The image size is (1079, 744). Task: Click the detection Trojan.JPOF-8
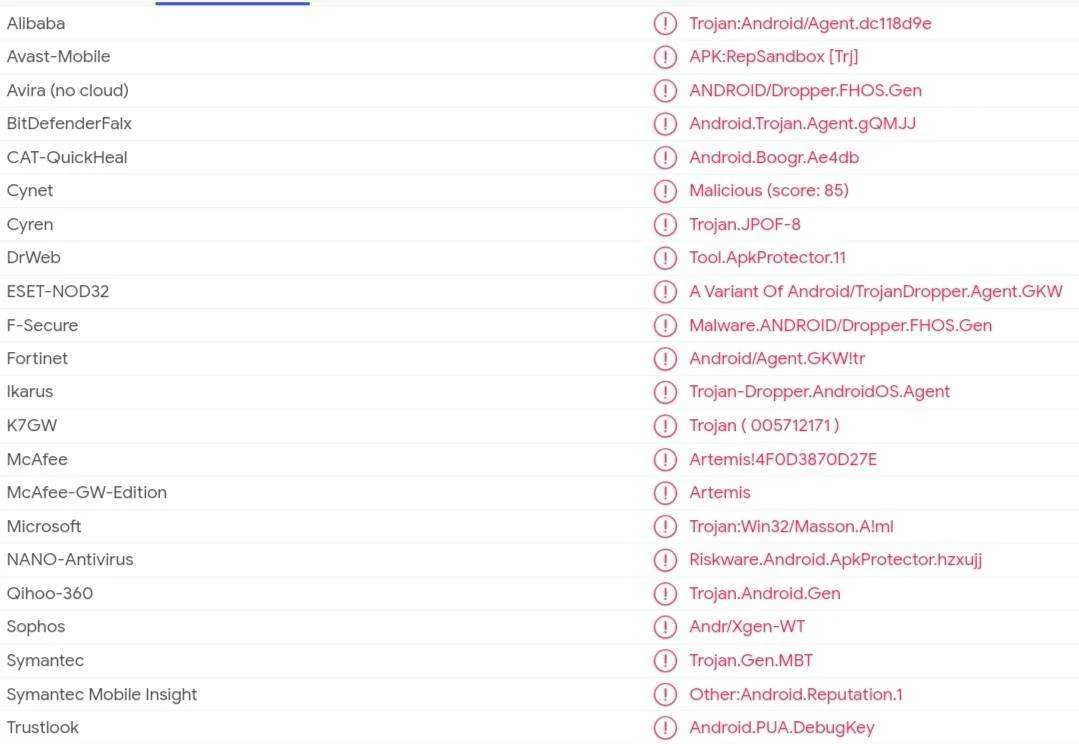pyautogui.click(x=745, y=224)
